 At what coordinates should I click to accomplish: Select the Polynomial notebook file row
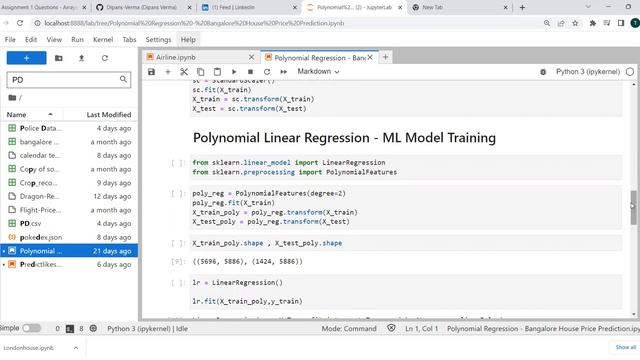69,251
